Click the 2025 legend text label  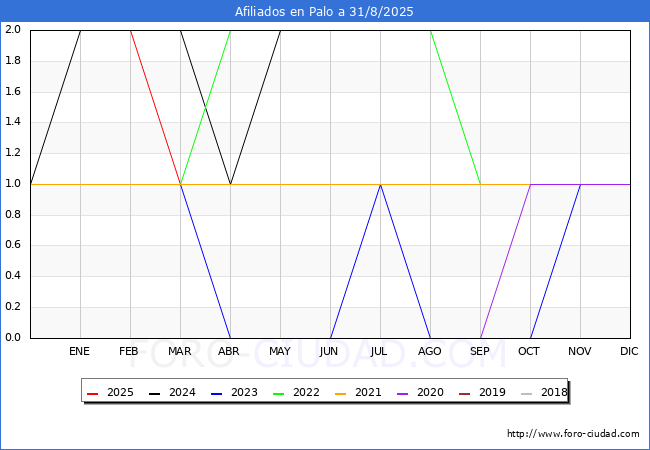click(x=120, y=392)
